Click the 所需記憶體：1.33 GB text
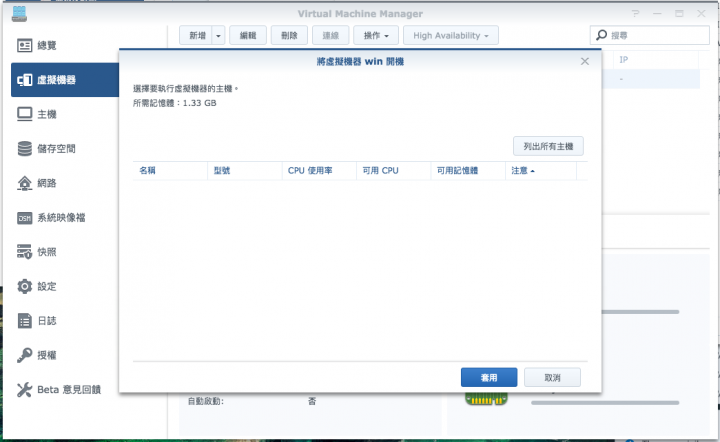720x442 pixels. click(174, 103)
